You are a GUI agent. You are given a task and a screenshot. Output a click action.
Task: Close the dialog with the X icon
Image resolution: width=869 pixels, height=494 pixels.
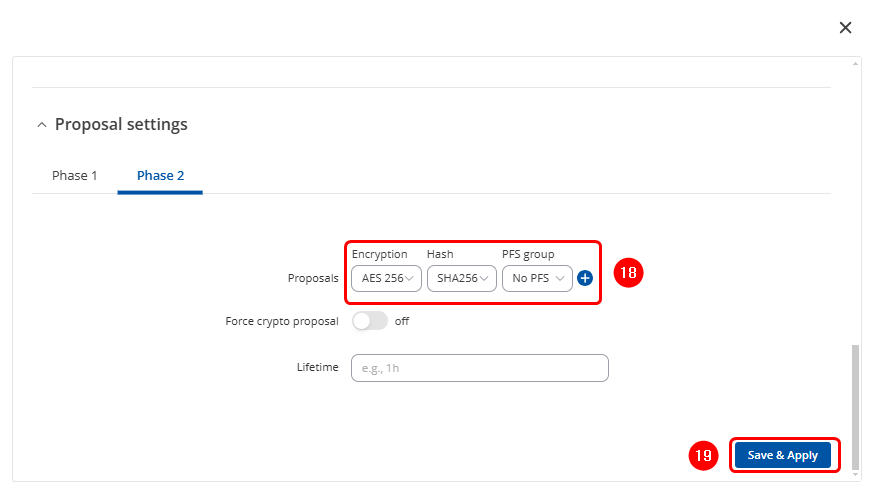pyautogui.click(x=845, y=28)
